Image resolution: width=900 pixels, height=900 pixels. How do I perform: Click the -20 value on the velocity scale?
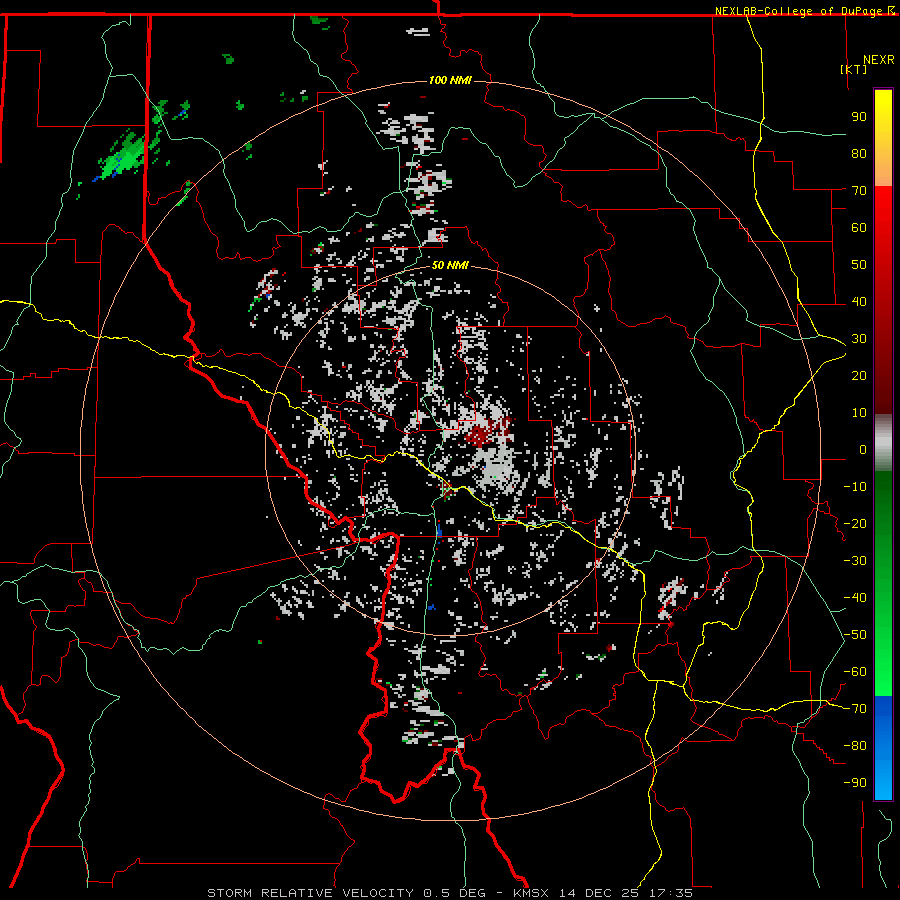[855, 523]
